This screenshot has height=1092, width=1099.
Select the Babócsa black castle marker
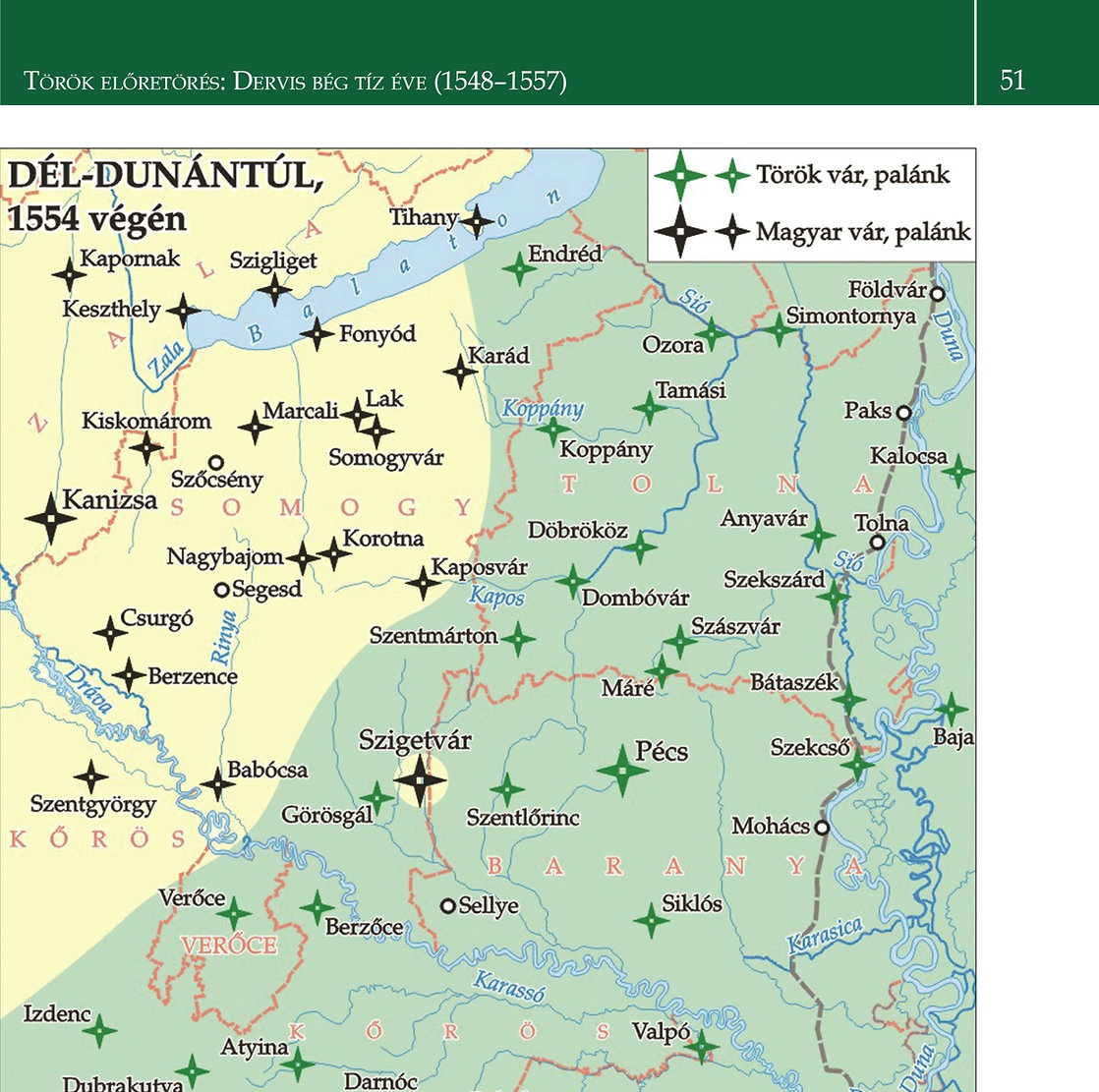coord(216,784)
